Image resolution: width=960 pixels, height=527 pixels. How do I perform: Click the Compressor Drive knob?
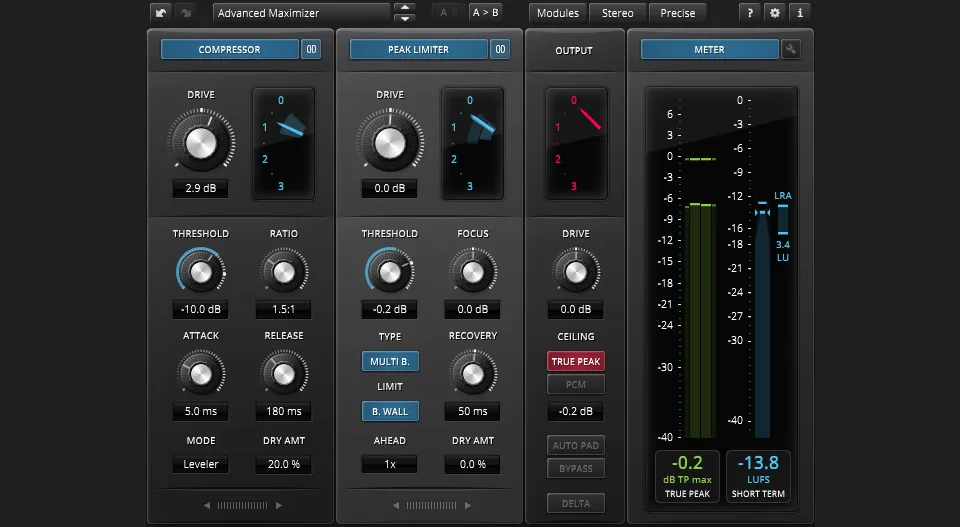pyautogui.click(x=201, y=142)
